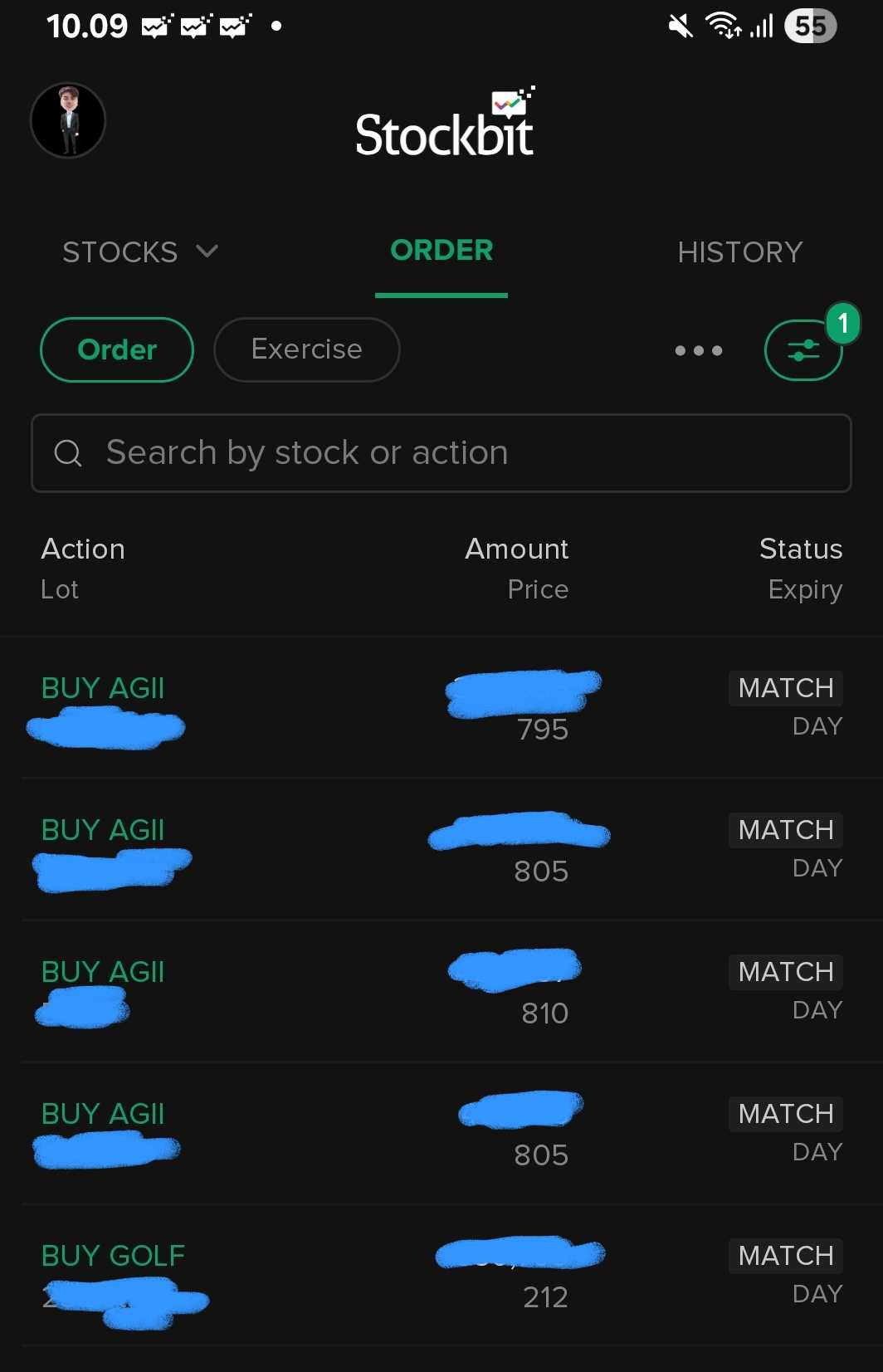The height and width of the screenshot is (1372, 883).
Task: Tap the search magnifier icon
Action: point(68,453)
